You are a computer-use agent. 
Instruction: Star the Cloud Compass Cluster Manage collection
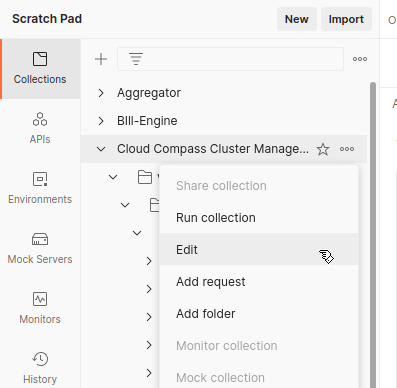tap(322, 149)
